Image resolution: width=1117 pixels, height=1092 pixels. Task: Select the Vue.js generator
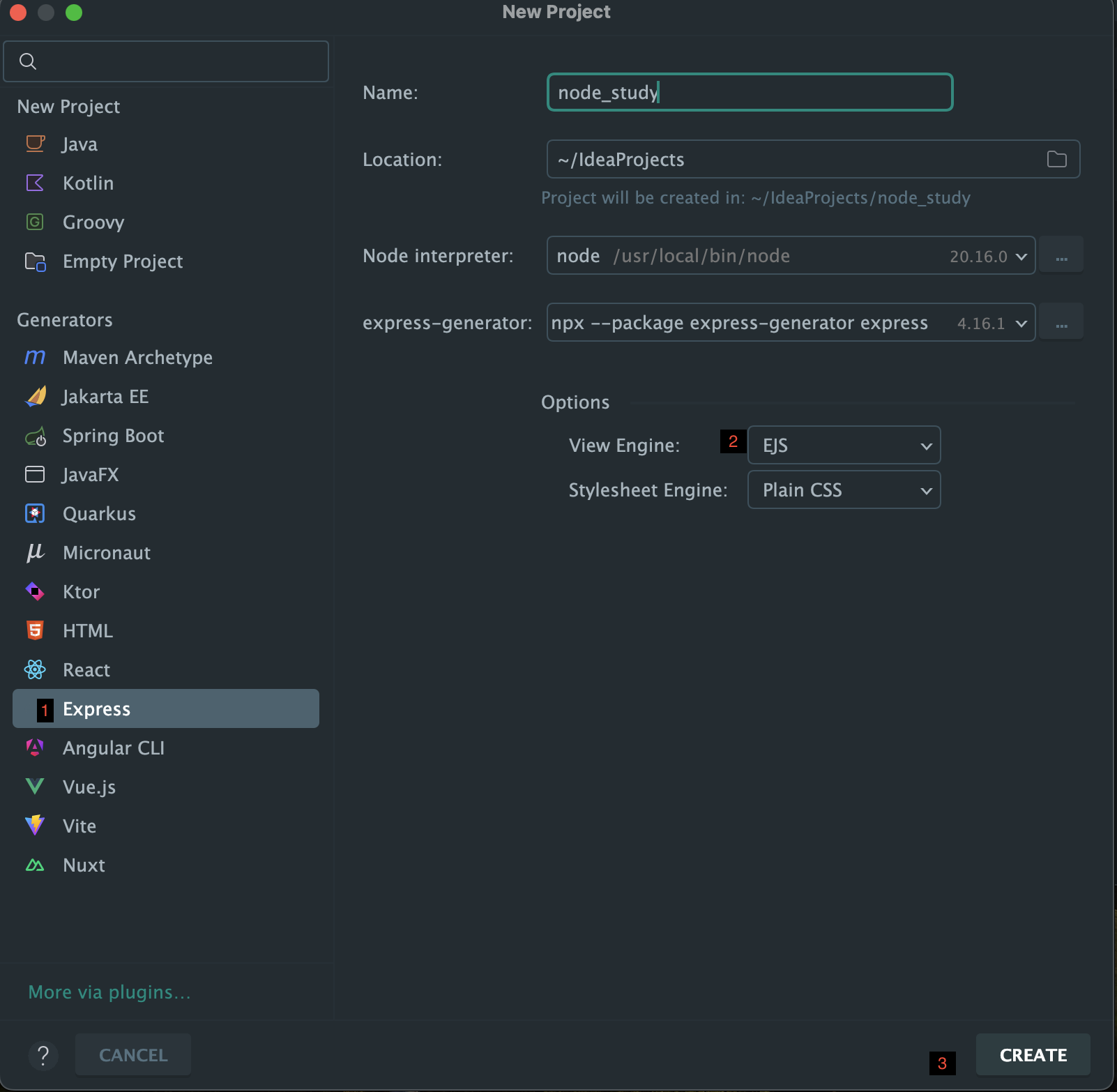(x=166, y=787)
